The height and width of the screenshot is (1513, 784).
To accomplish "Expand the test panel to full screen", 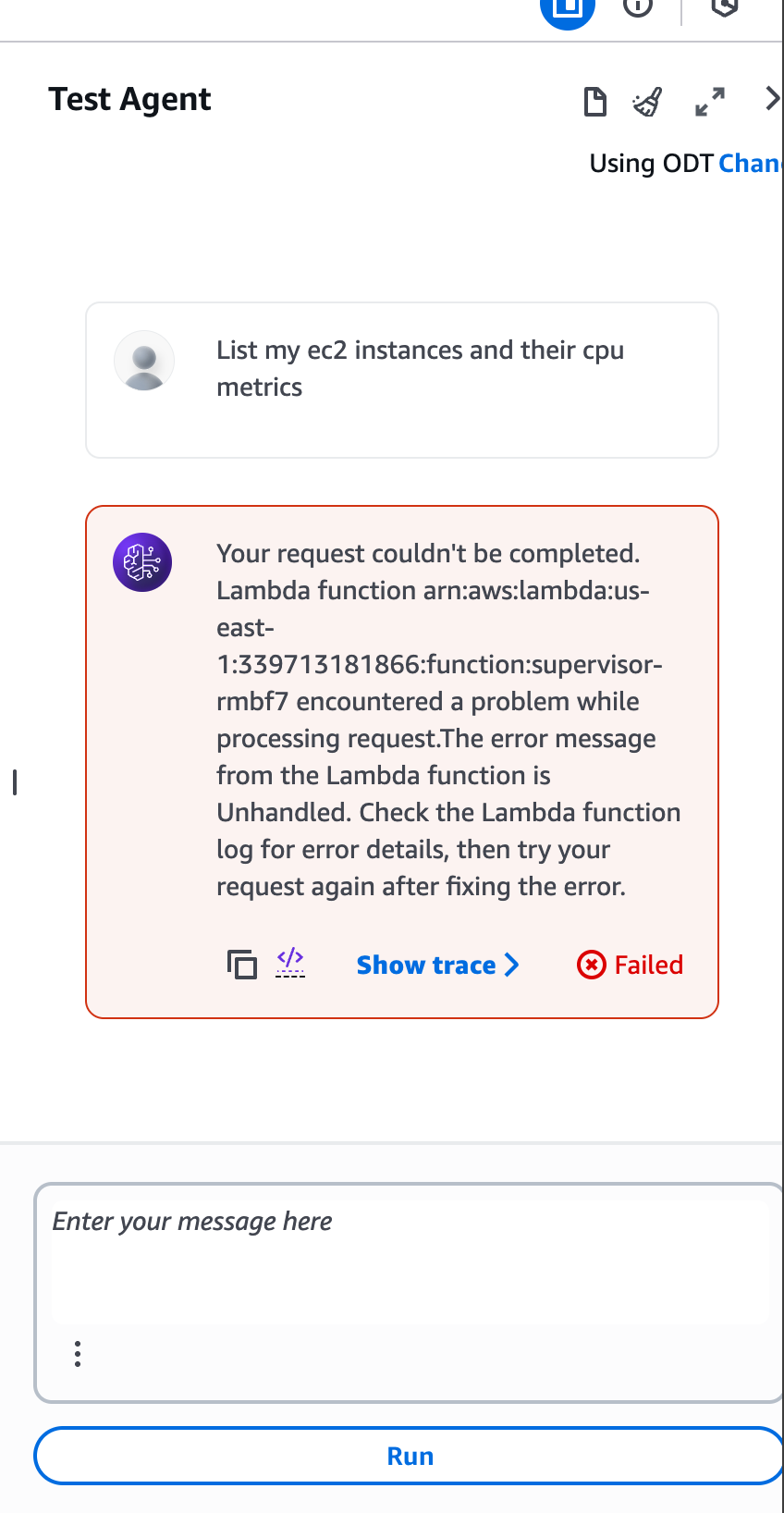I will tap(710, 101).
